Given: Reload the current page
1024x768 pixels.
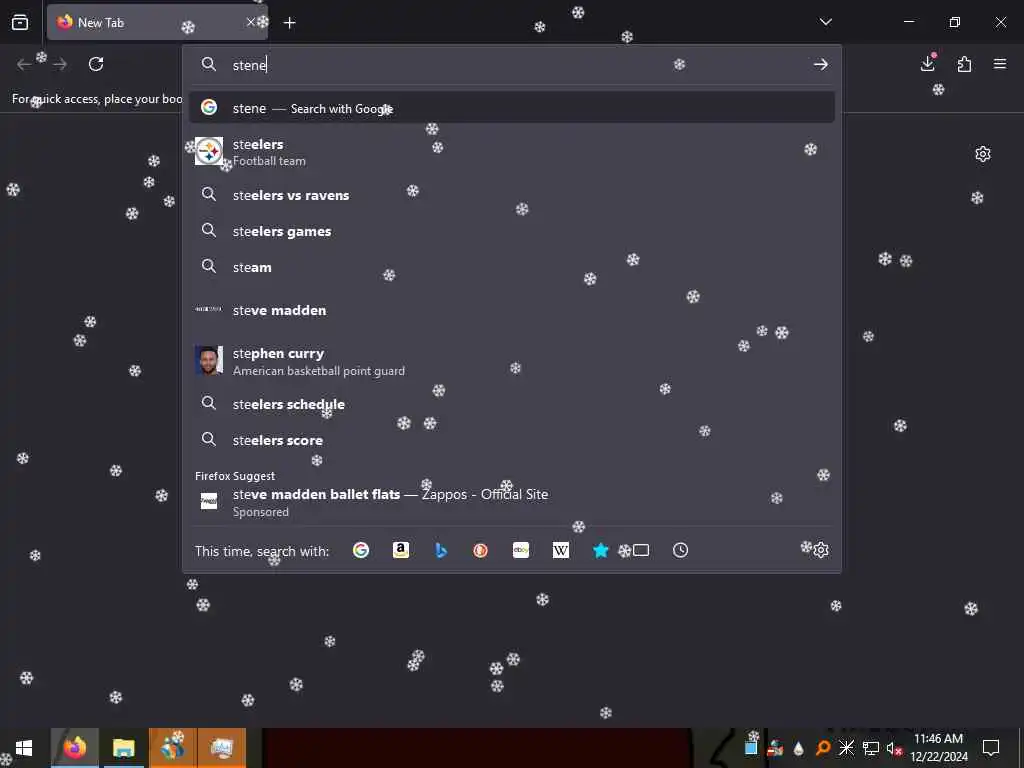Looking at the screenshot, I should click(x=96, y=64).
